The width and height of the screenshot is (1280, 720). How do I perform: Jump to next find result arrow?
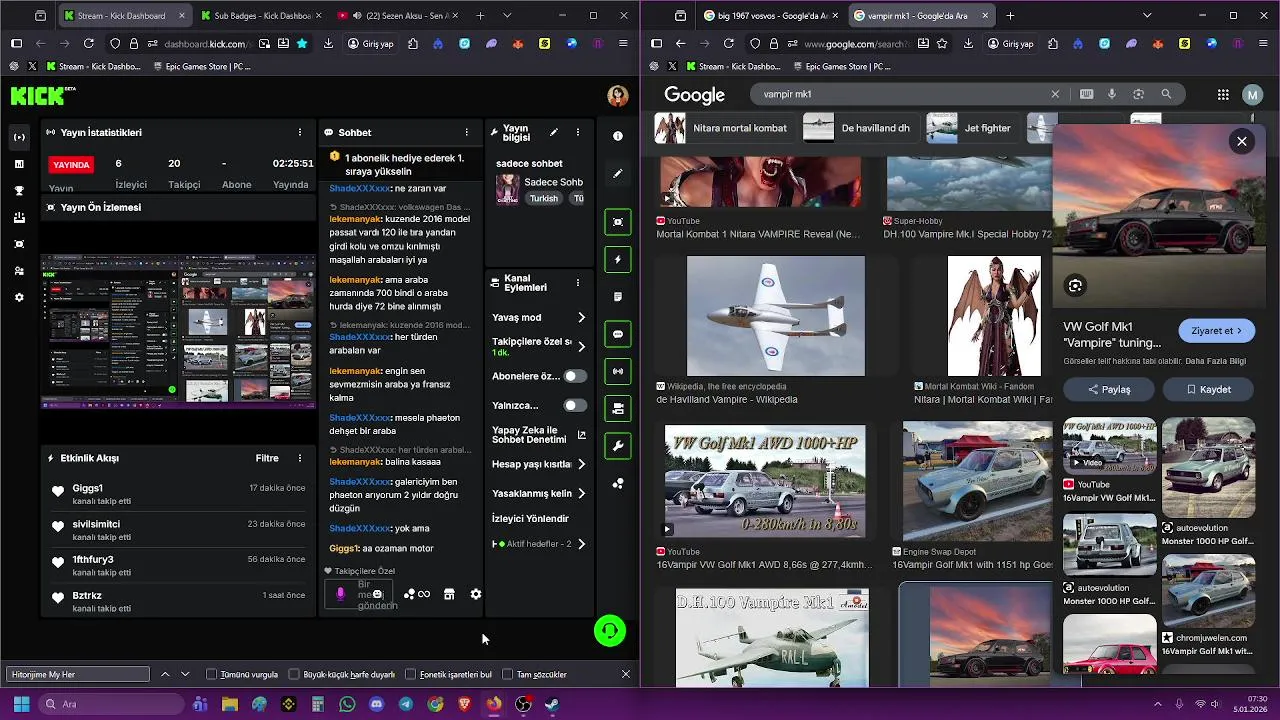pyautogui.click(x=185, y=675)
